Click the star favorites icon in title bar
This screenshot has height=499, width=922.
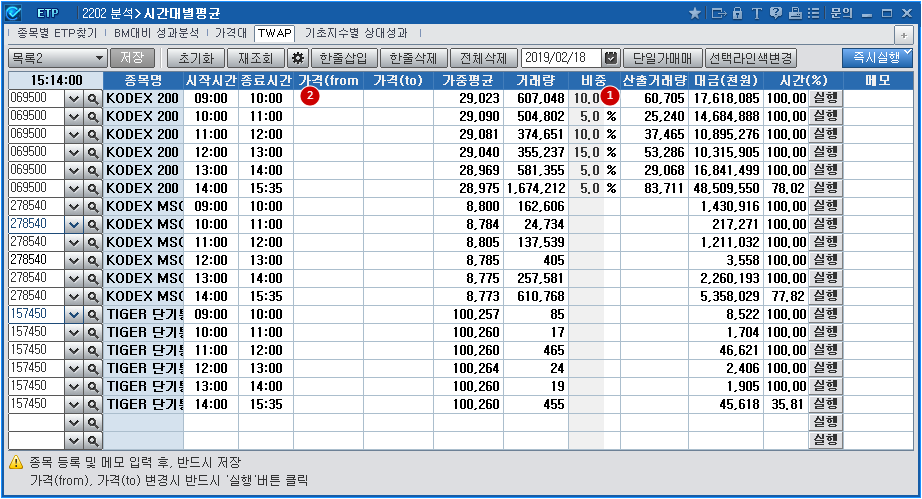[x=696, y=13]
